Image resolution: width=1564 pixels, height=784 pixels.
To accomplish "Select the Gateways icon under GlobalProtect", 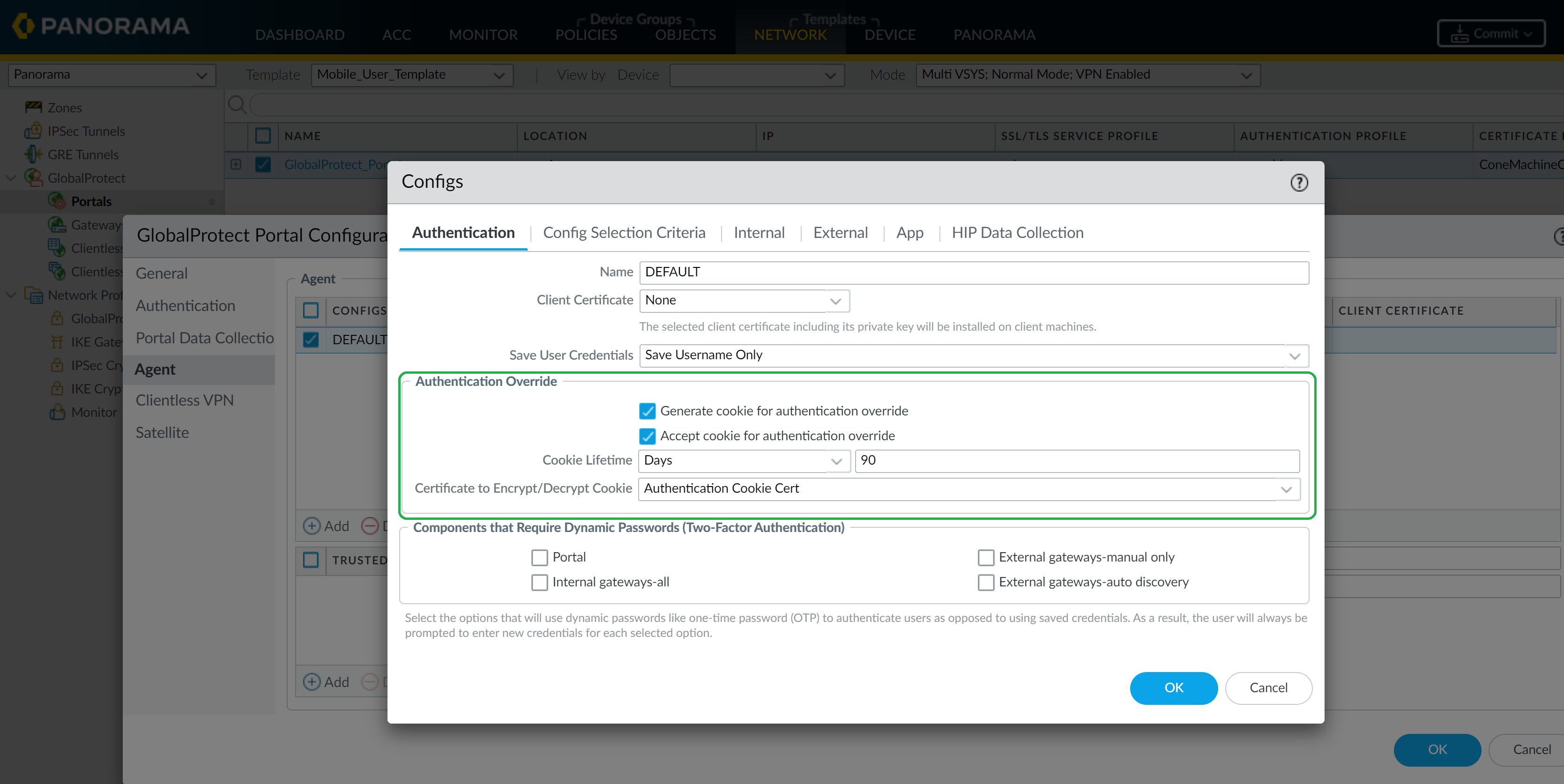I will click(58, 224).
